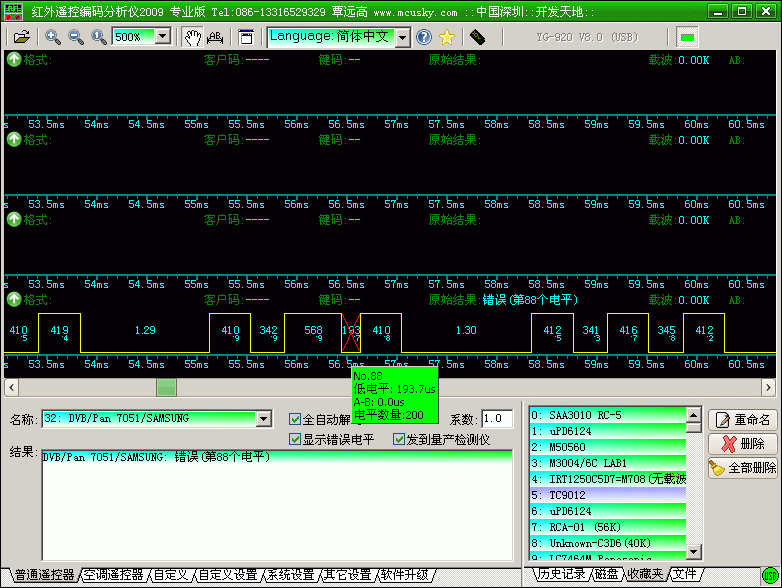The height and width of the screenshot is (588, 782).
Task: Toggle the 发到量产检测仪 checkbox
Action: click(x=399, y=439)
